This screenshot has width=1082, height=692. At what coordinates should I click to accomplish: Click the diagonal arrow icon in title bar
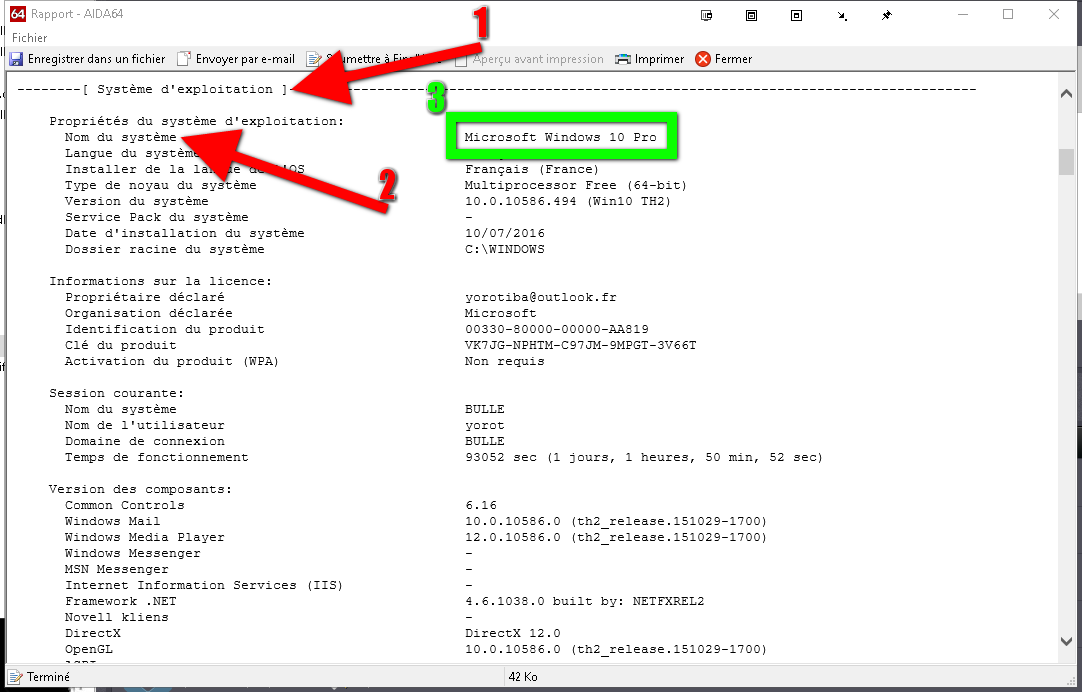point(842,16)
